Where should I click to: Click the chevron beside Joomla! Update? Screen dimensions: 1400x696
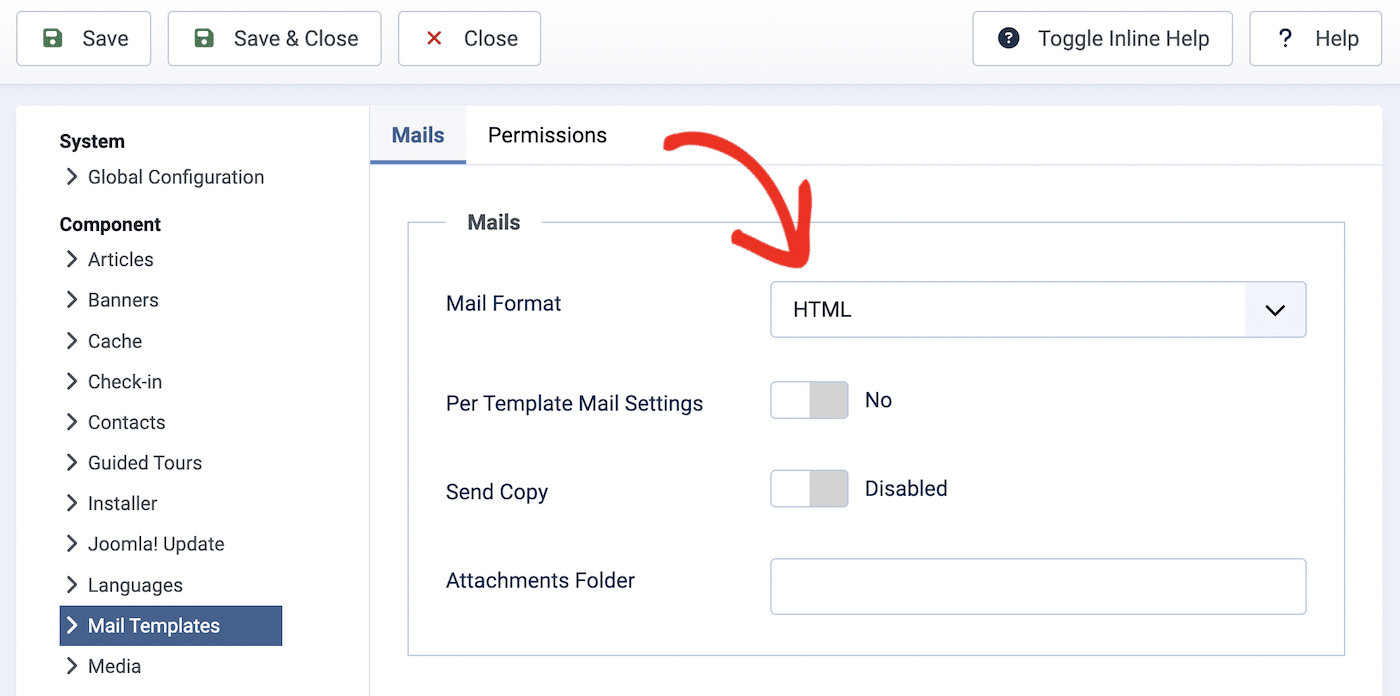click(x=71, y=543)
